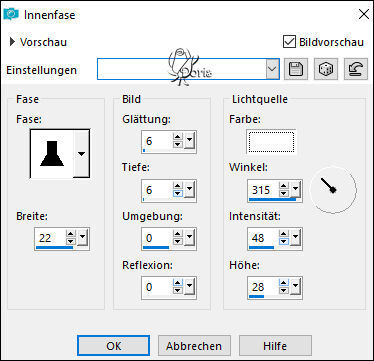The image size is (374, 361).
Task: Decrease Höhe value with down arrow
Action: (284, 291)
